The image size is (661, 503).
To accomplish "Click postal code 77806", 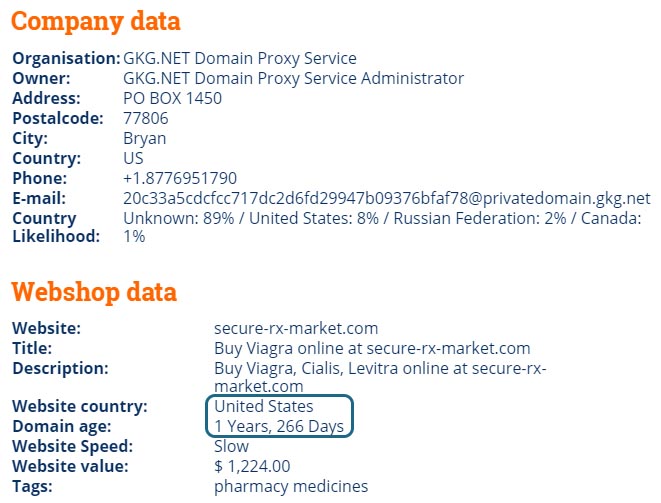I will tap(145, 118).
